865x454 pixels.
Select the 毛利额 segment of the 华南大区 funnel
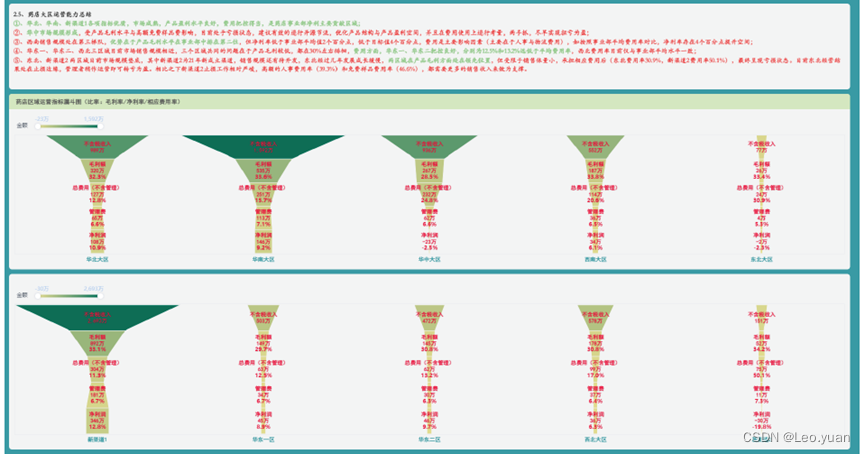(263, 170)
